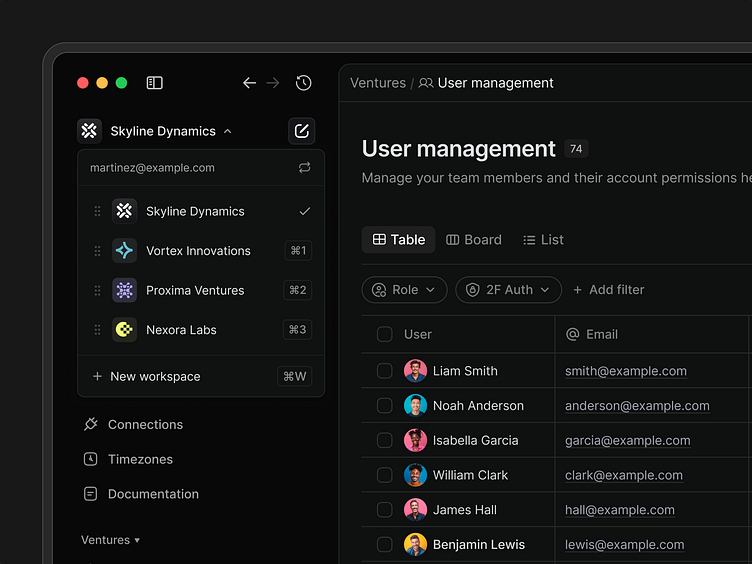
Task: Select Proxima Ventures workspace
Action: (x=201, y=290)
